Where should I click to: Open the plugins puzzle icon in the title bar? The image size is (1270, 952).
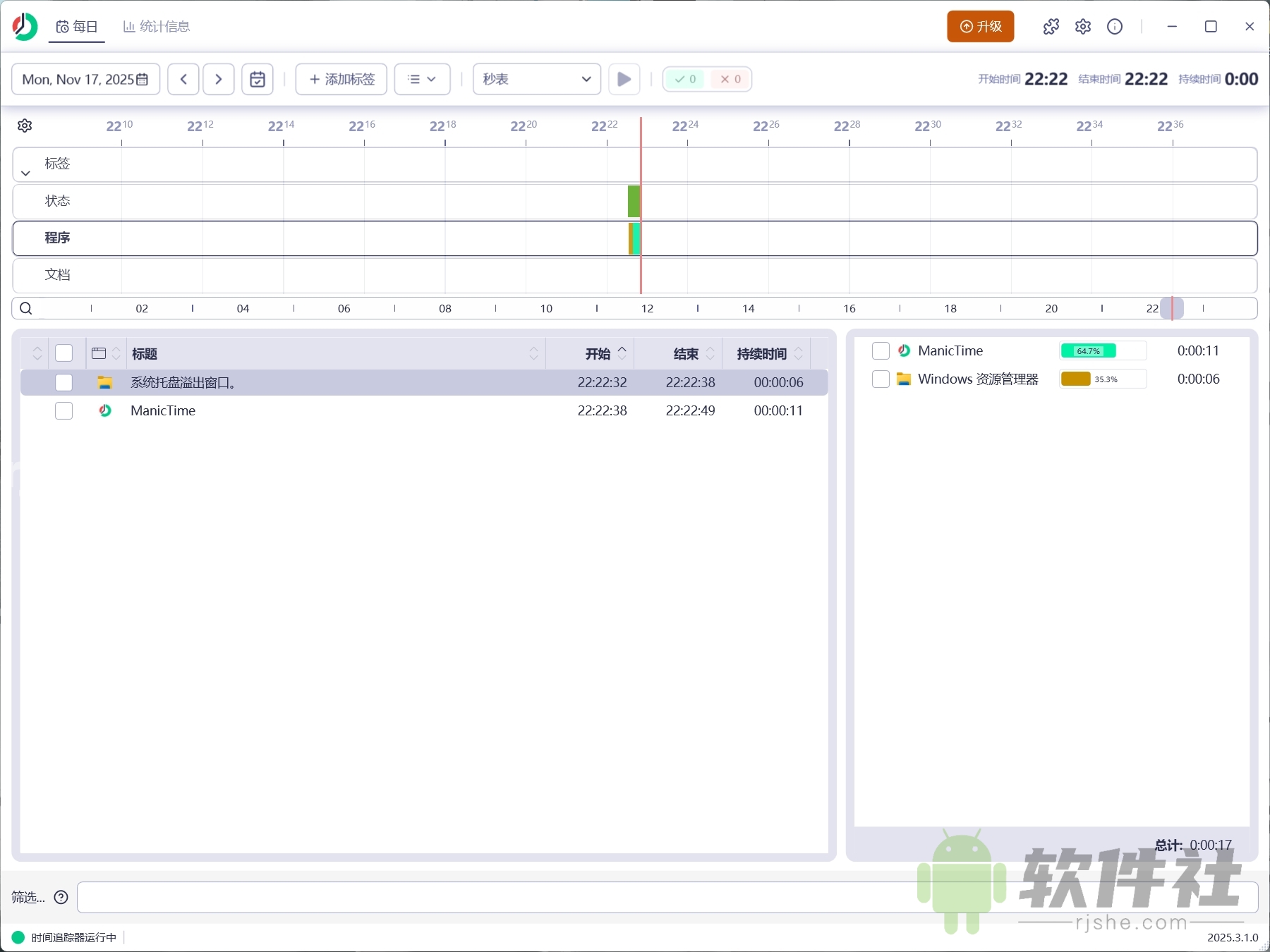1050,26
